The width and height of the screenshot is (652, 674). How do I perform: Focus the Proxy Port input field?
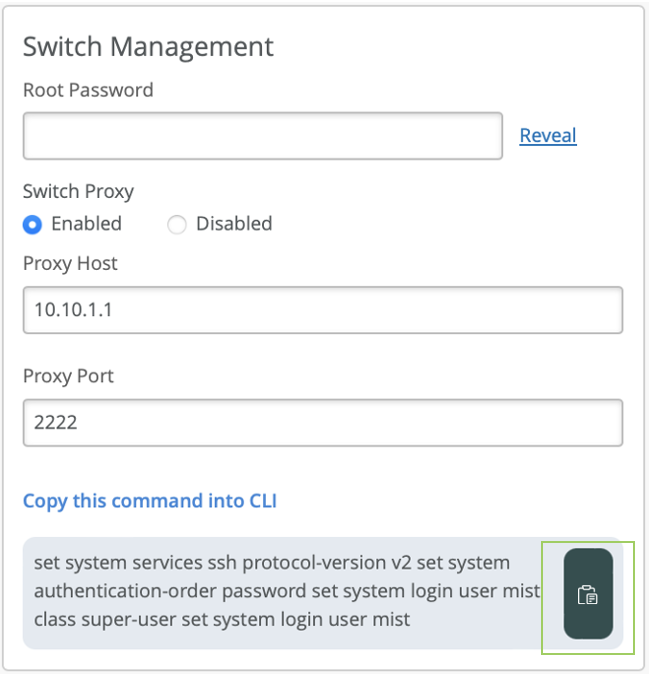pyautogui.click(x=322, y=423)
